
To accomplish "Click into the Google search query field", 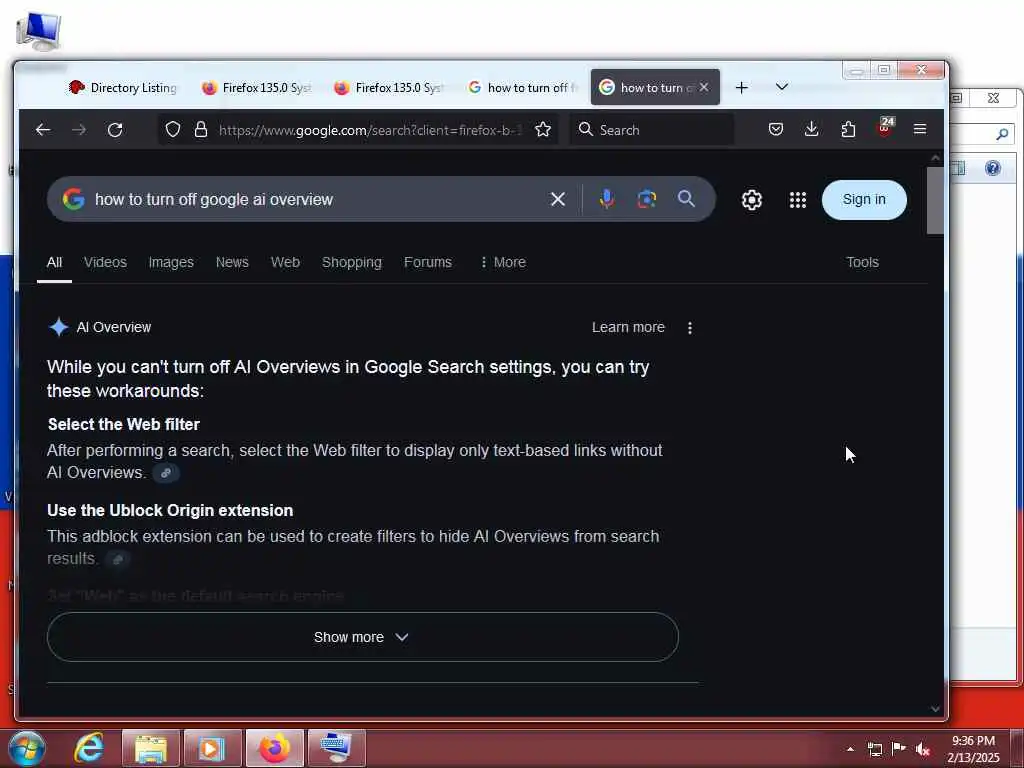I will 319,199.
